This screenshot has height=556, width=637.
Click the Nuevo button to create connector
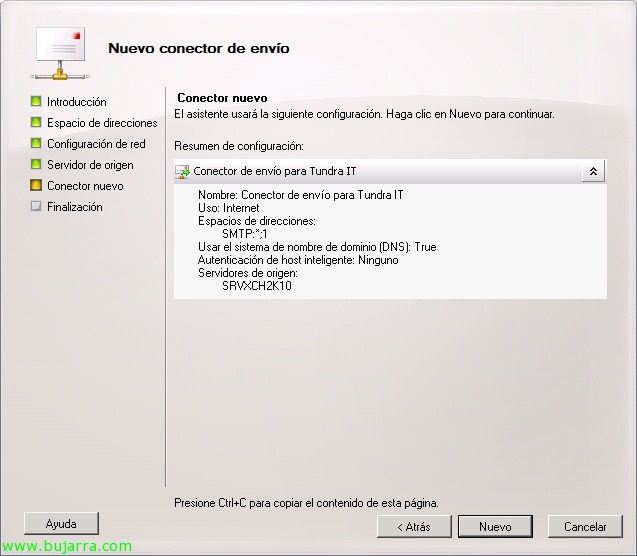tap(495, 526)
